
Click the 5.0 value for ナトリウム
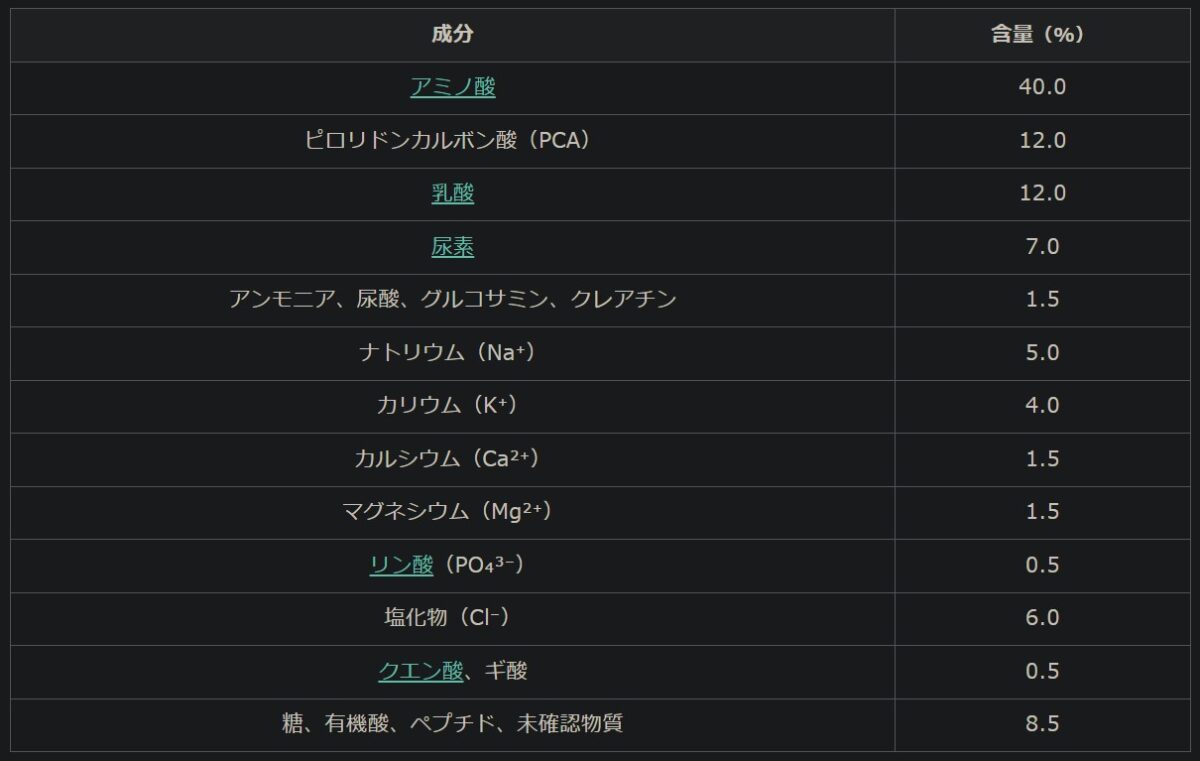coord(1042,352)
